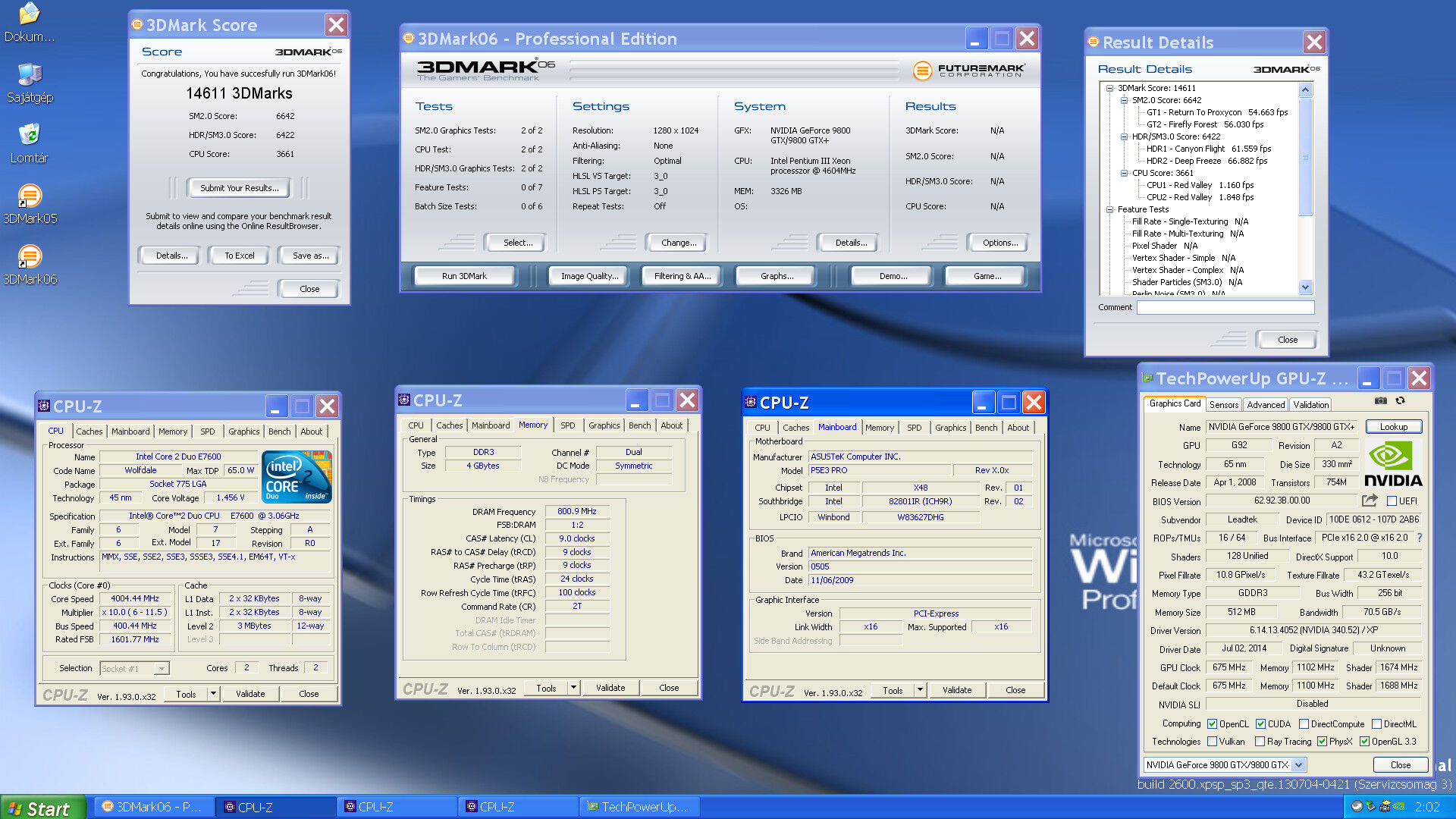Click the Result Details title bar icon
The image size is (1456, 819).
1094,42
